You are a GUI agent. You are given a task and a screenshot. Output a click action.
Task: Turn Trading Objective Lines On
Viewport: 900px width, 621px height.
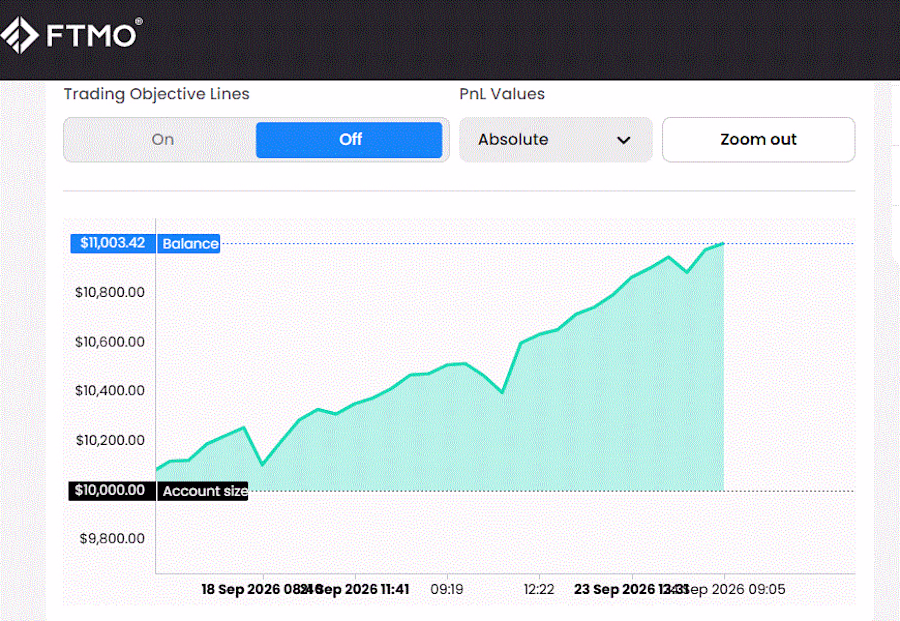pyautogui.click(x=162, y=139)
